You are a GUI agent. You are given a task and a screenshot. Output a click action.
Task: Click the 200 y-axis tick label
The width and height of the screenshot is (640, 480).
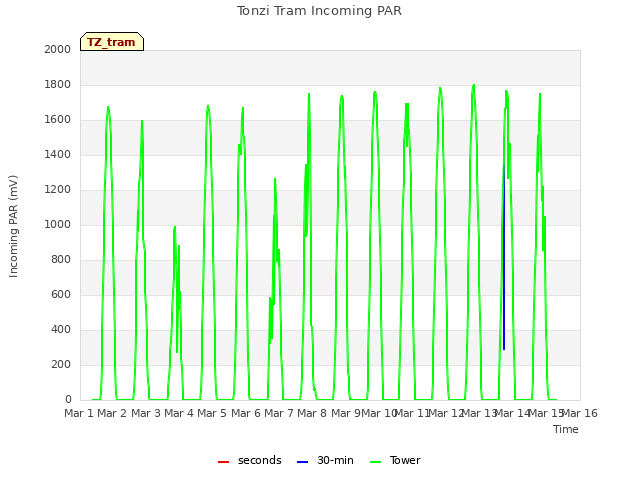61,364
